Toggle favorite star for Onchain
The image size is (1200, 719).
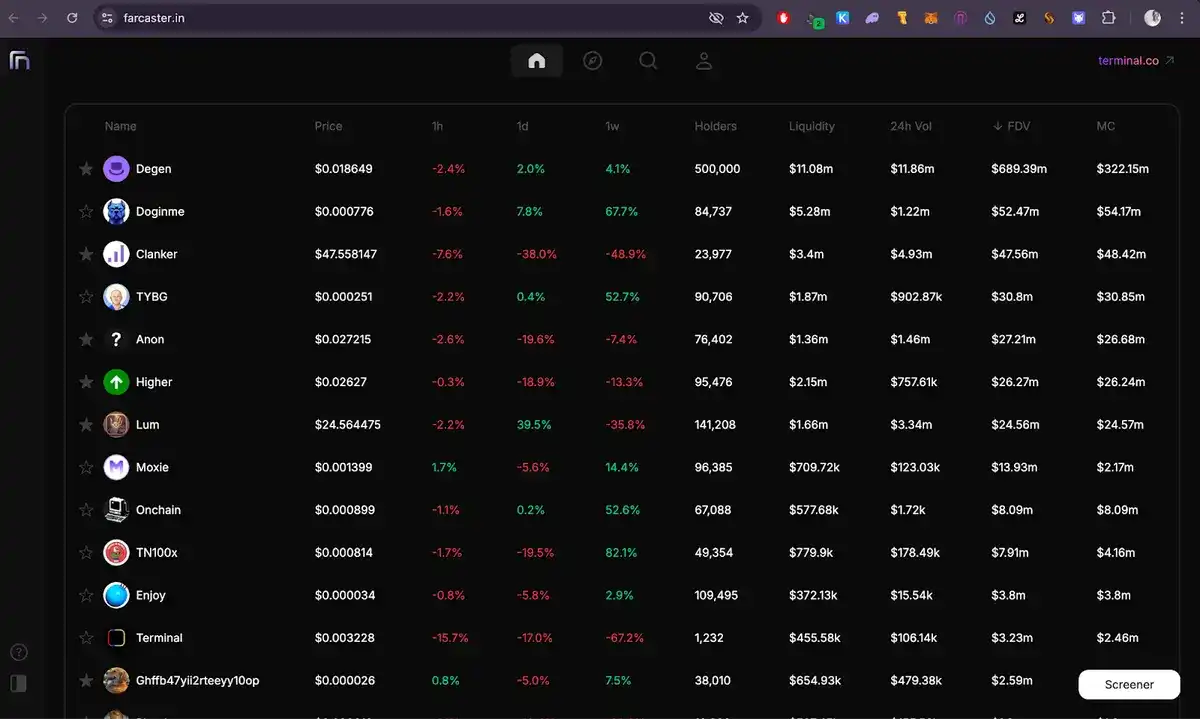[86, 510]
